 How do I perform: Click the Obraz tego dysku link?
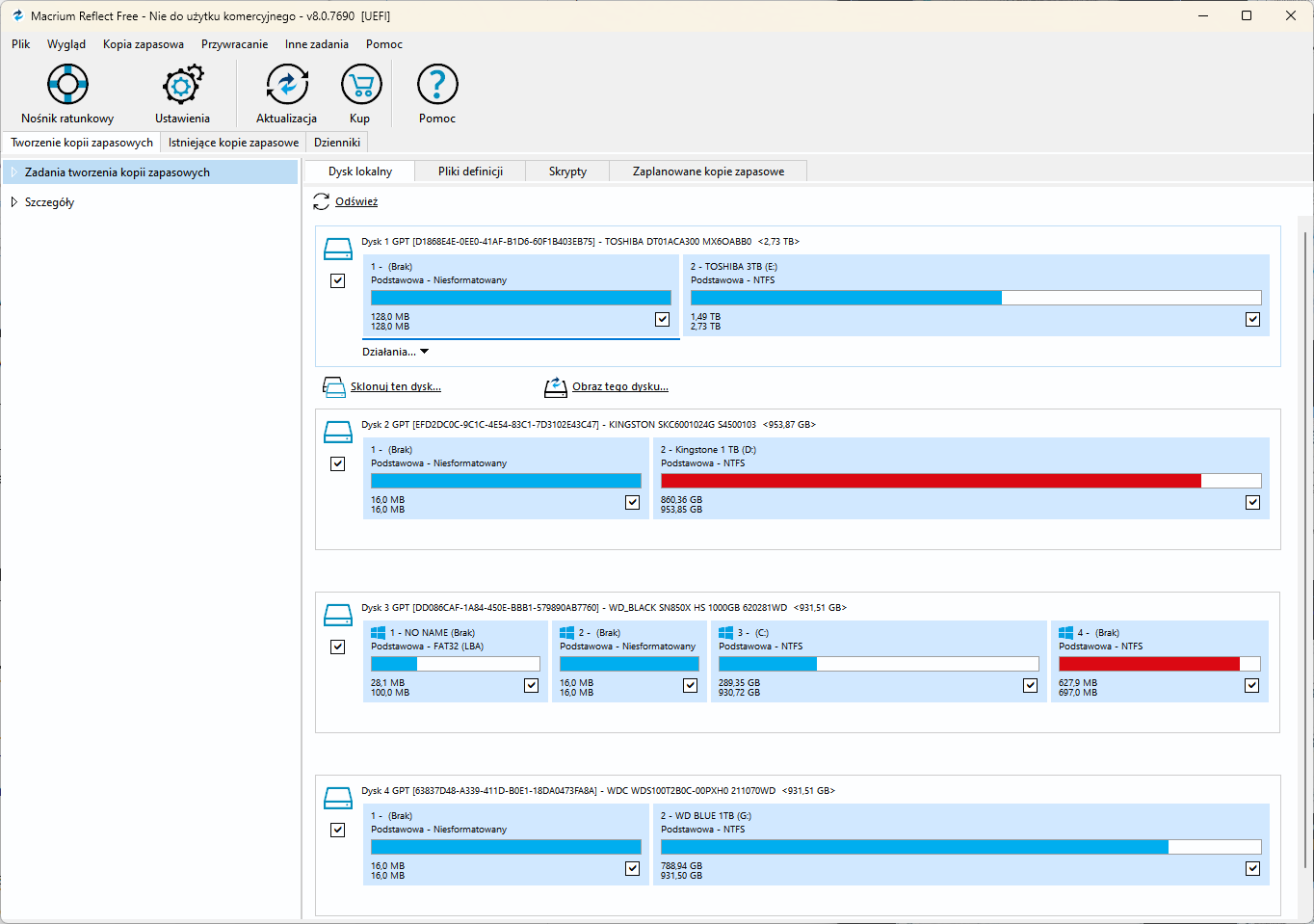619,387
